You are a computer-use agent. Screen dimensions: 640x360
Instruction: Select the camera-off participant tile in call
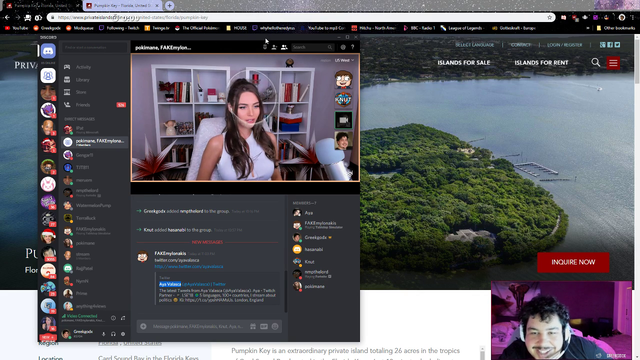pyautogui.click(x=343, y=120)
